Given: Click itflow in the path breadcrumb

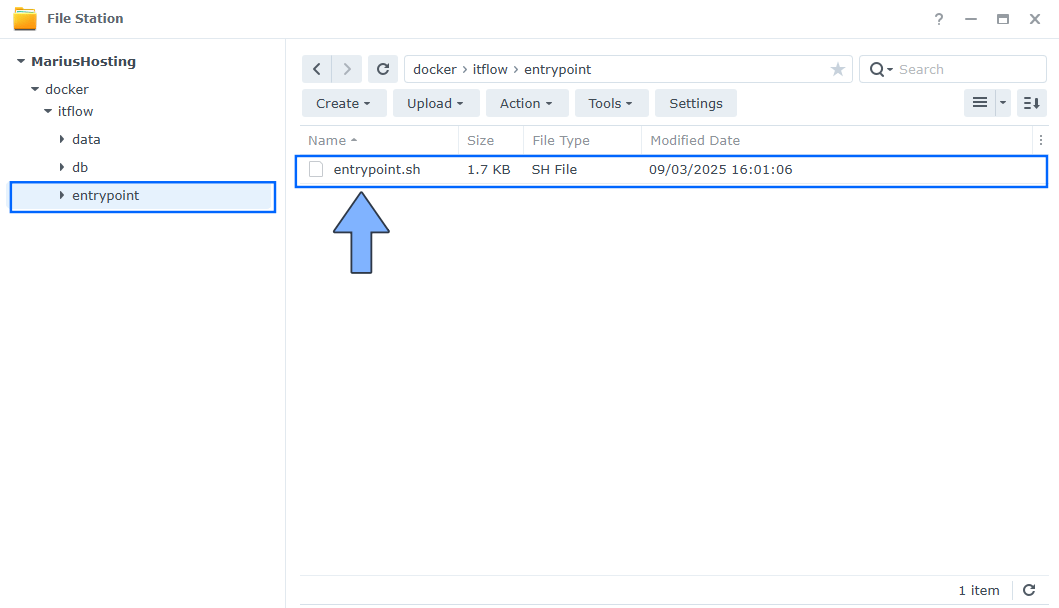Looking at the screenshot, I should (490, 70).
